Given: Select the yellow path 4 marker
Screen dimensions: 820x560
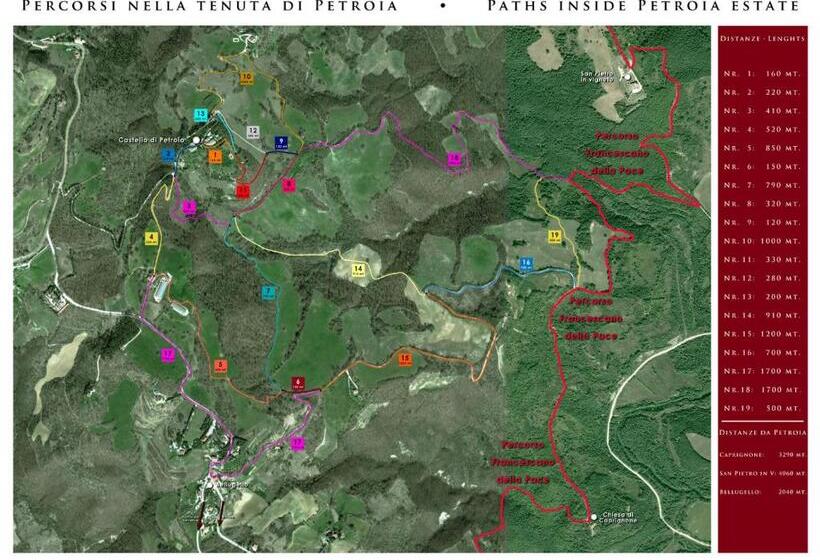Looking at the screenshot, I should [151, 239].
